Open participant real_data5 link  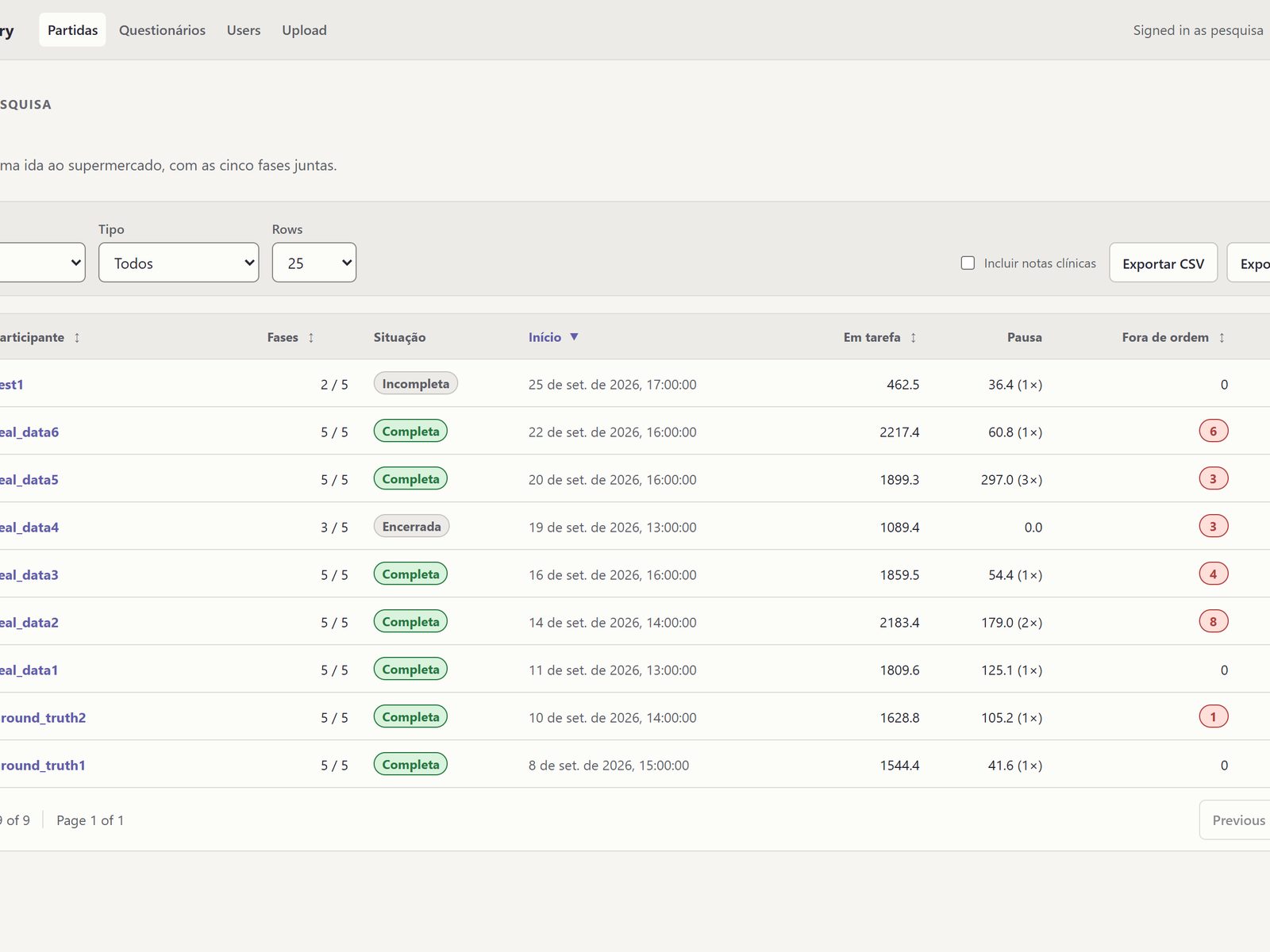point(29,480)
